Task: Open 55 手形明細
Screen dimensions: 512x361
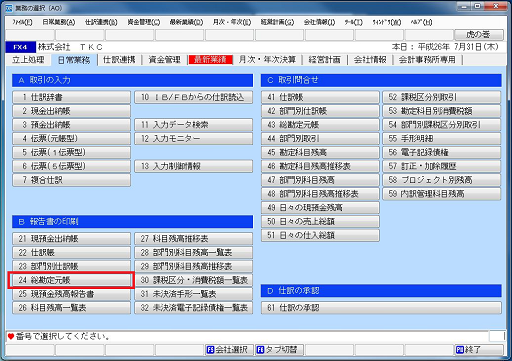Action: pyautogui.click(x=442, y=139)
